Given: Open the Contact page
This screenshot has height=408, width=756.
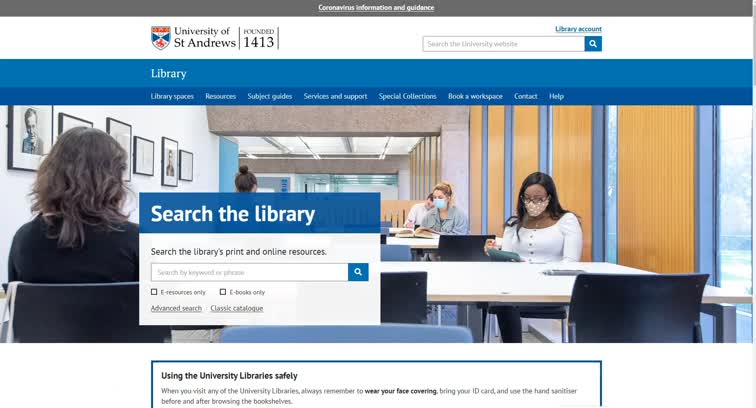Looking at the screenshot, I should click(526, 96).
